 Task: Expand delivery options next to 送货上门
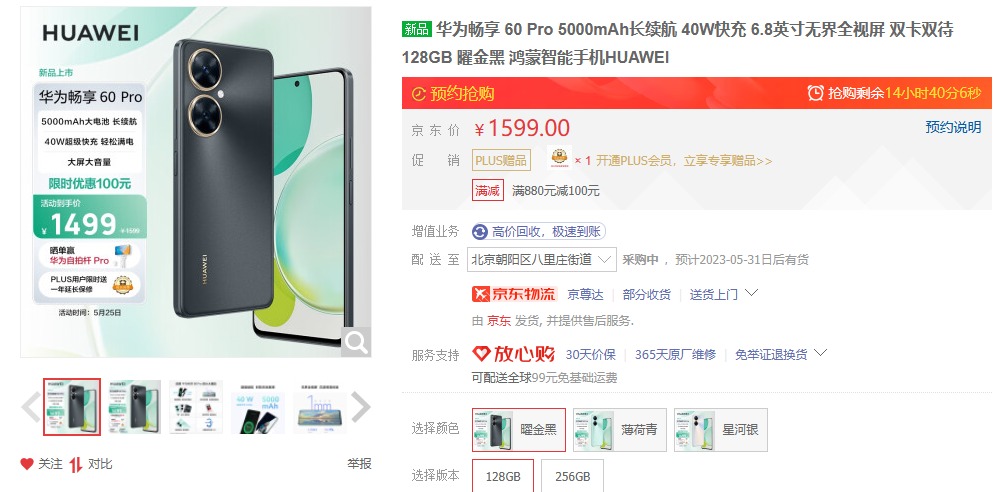752,293
